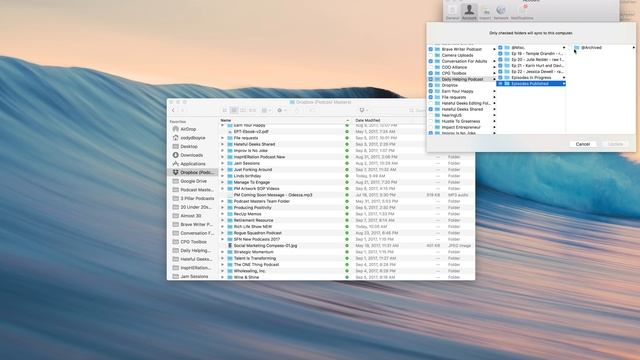Screen dimensions: 640x360
Task: Select Downloads in Finder sidebar
Action: (191, 155)
